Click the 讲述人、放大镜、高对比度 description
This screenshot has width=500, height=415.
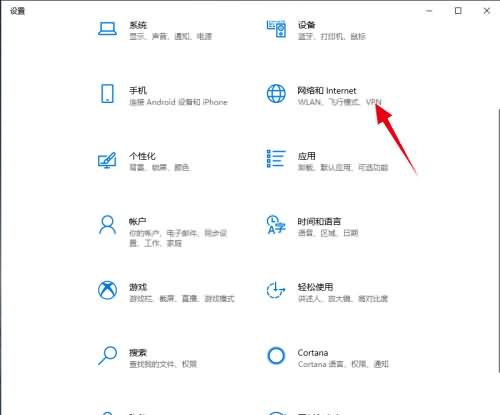(x=343, y=298)
